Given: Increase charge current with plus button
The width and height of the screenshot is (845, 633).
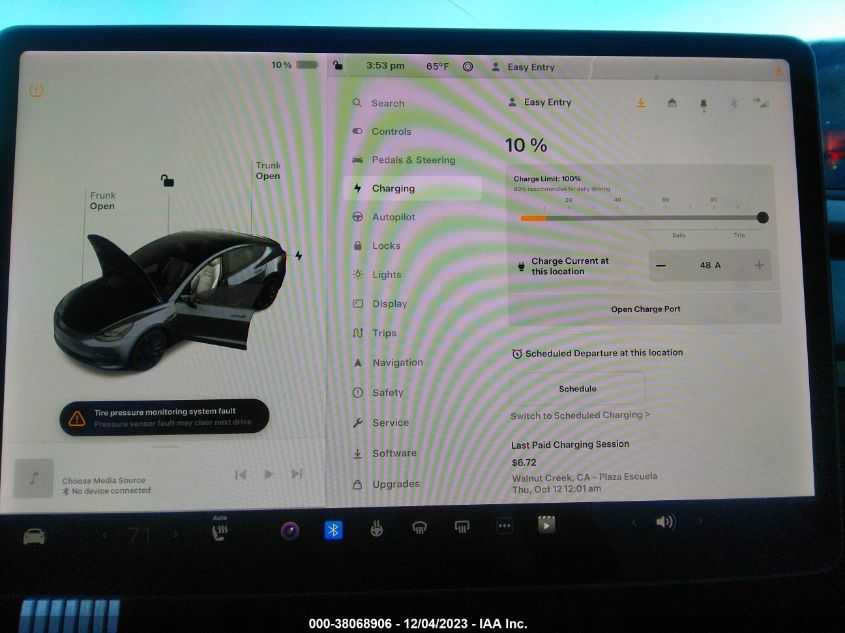Looking at the screenshot, I should click(759, 265).
